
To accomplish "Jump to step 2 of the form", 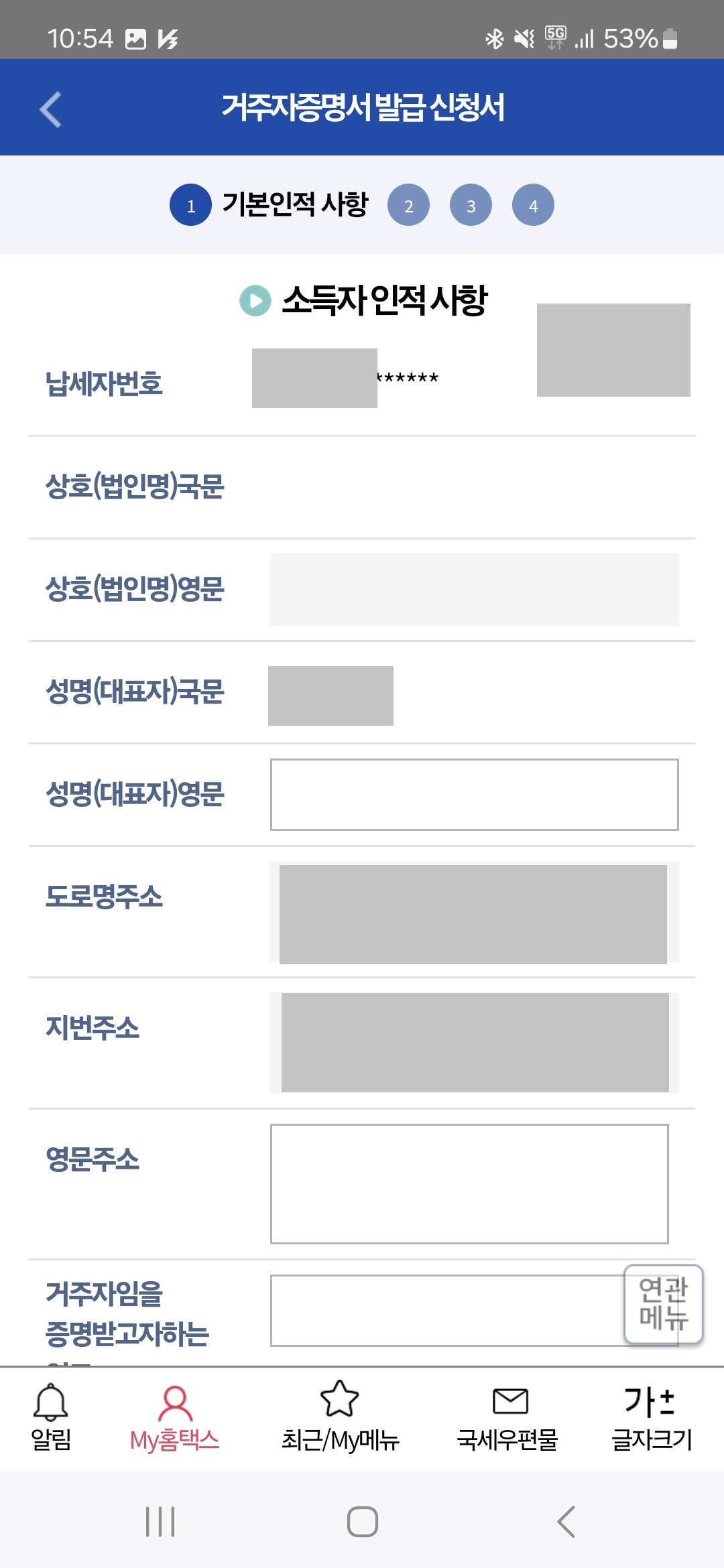I will (x=408, y=205).
